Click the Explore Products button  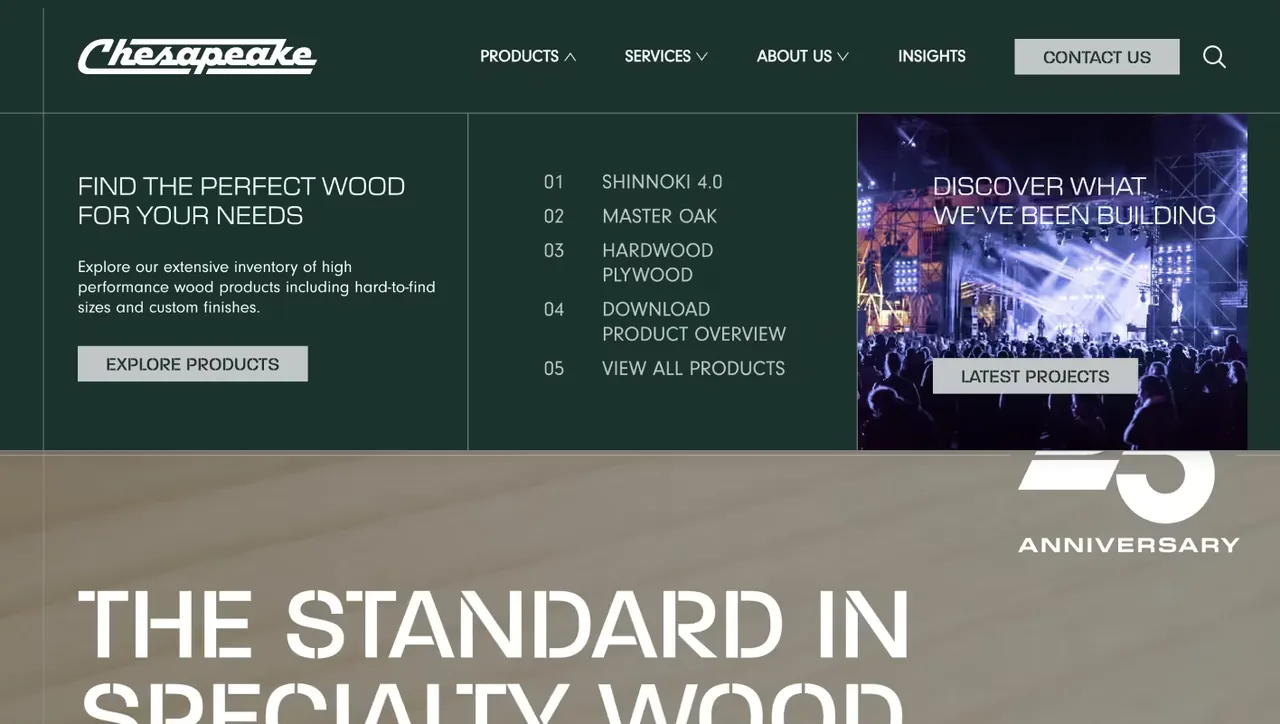pos(193,364)
